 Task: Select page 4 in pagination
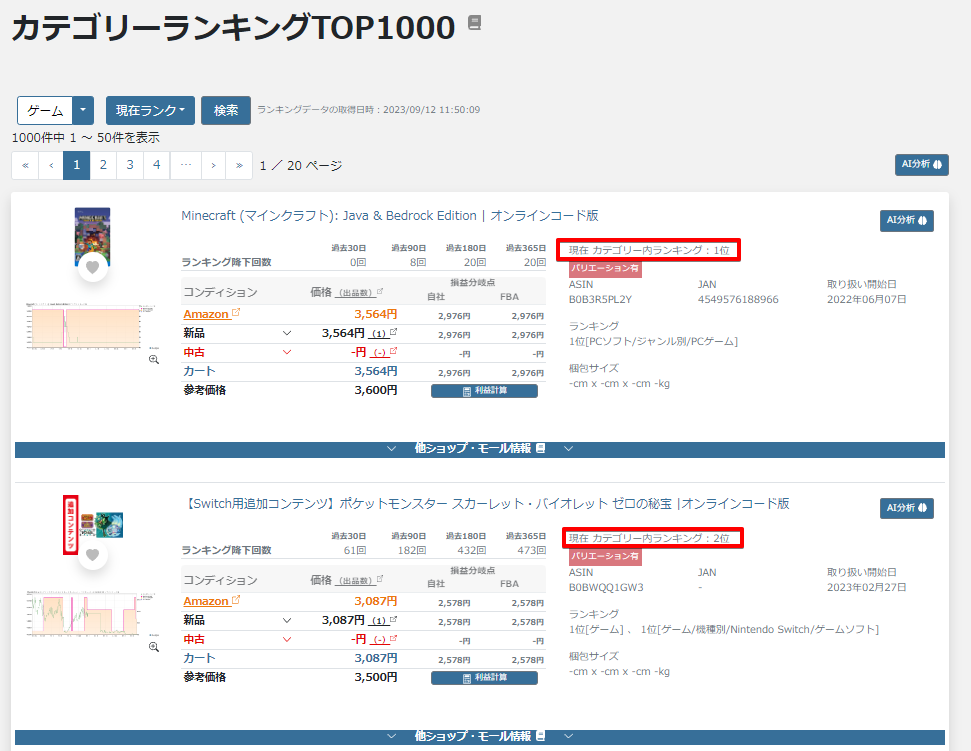(x=157, y=165)
